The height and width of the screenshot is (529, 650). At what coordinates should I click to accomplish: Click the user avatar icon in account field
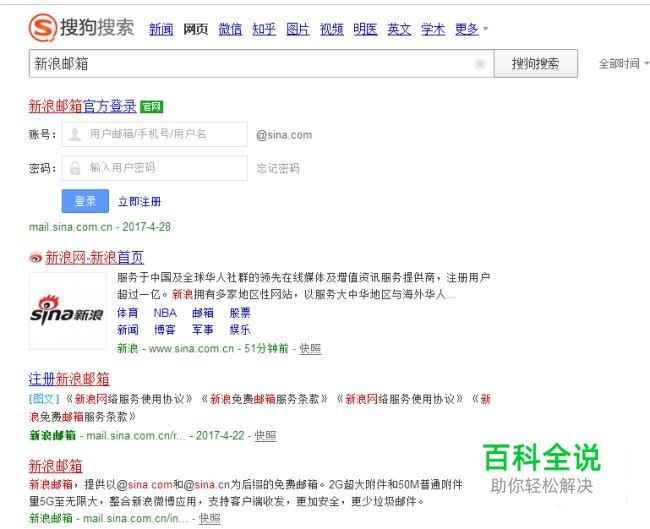[x=75, y=134]
